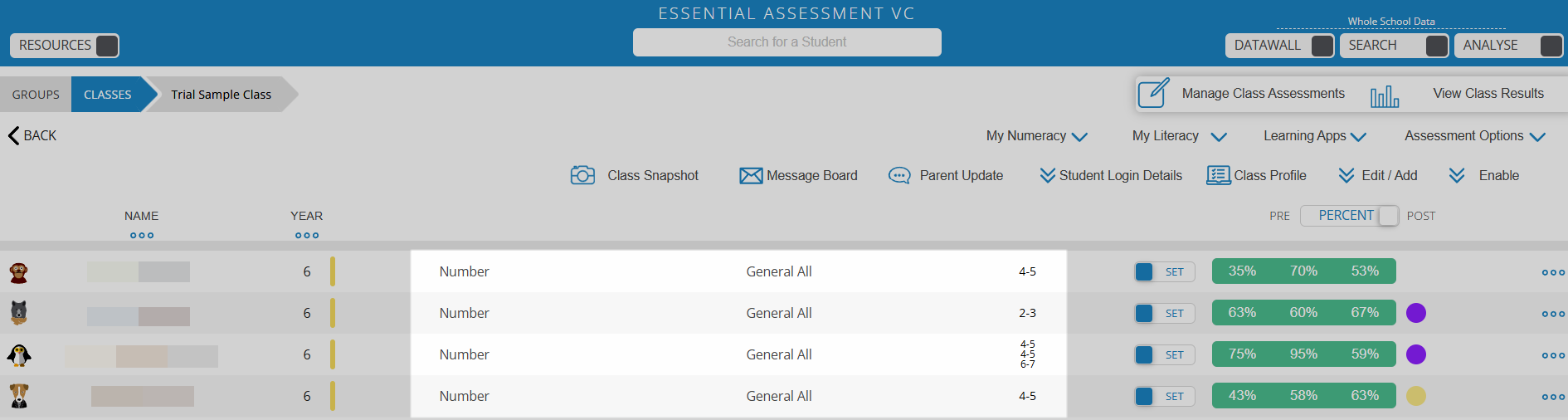The width and height of the screenshot is (1568, 420).
Task: Click the Search for a Student field
Action: point(786,42)
